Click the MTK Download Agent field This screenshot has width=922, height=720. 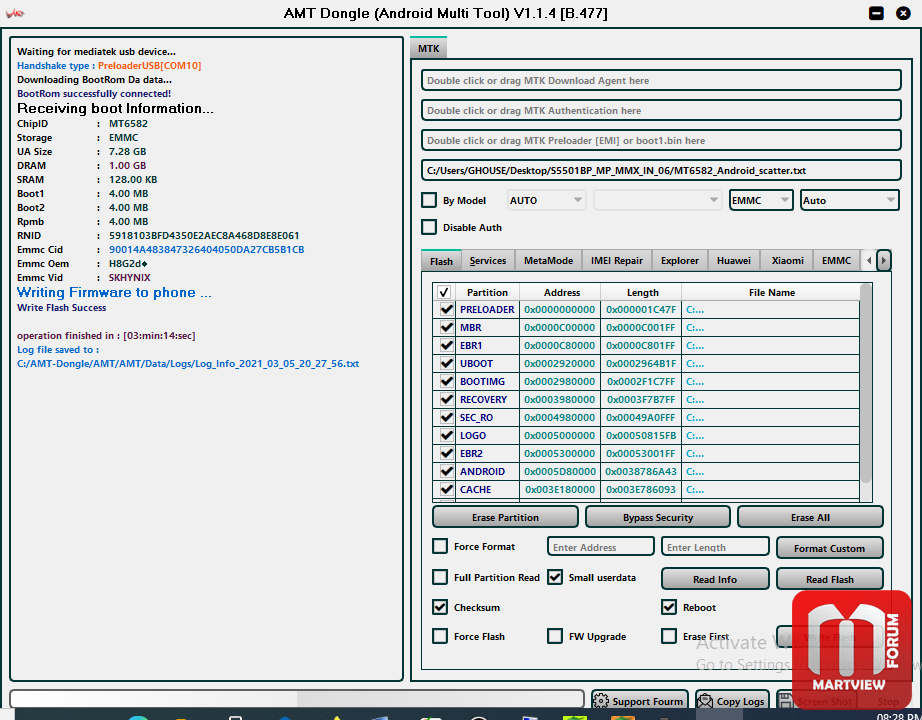point(661,81)
